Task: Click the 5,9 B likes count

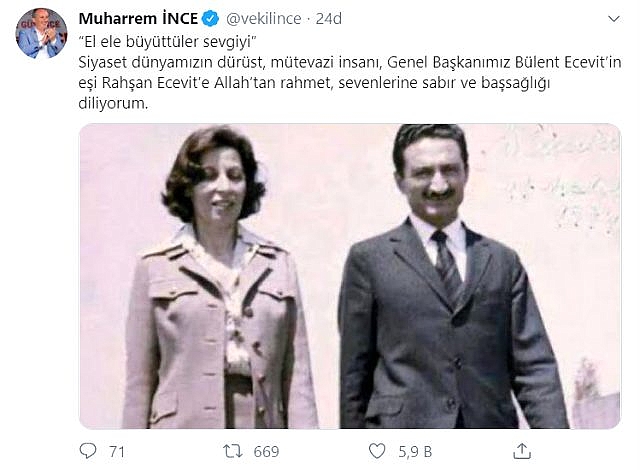Action: [415, 452]
